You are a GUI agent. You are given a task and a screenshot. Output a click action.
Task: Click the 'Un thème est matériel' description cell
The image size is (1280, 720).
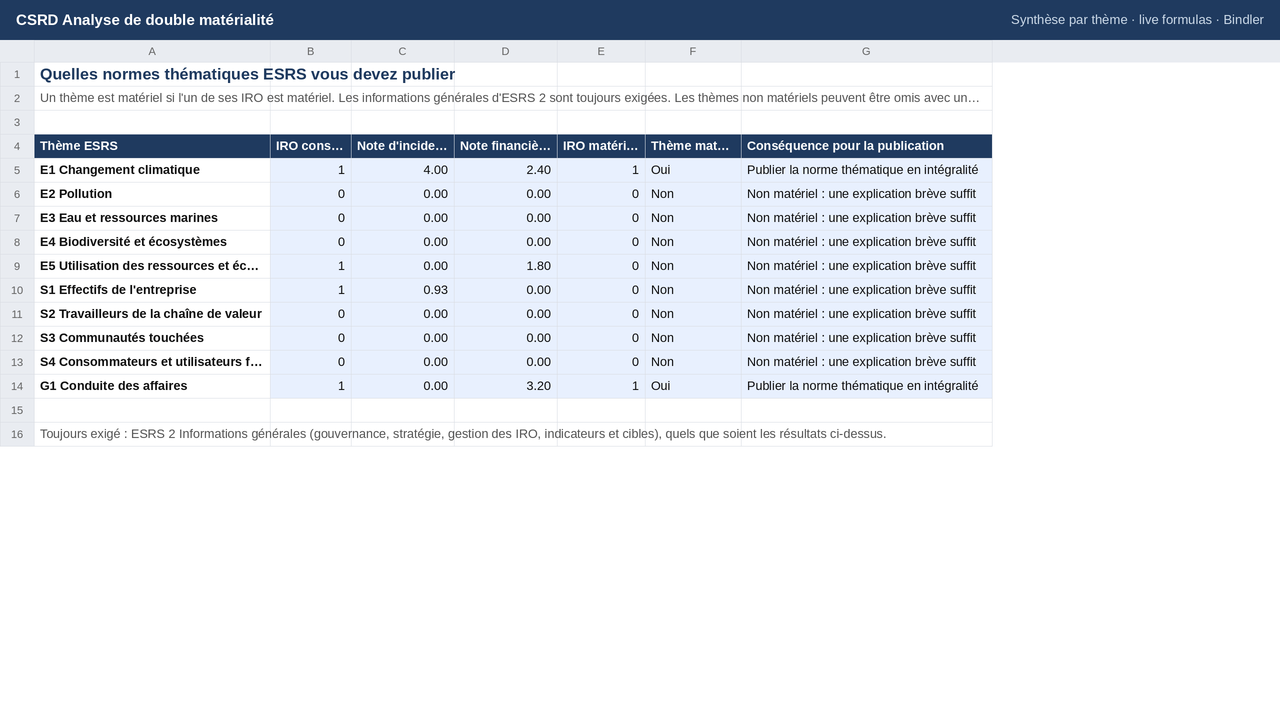513,98
